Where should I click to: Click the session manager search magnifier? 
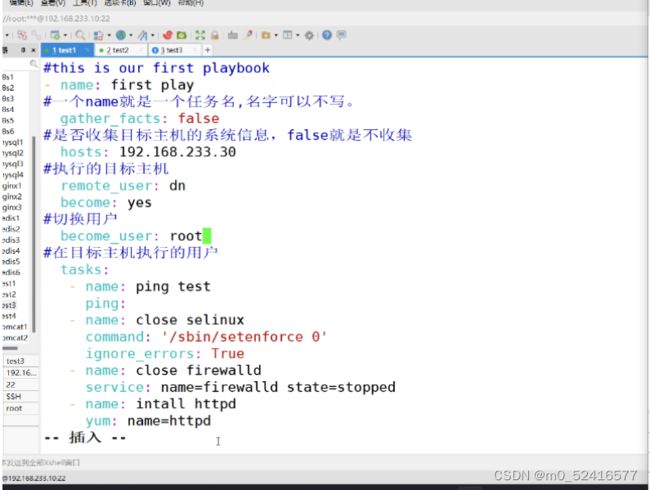pyautogui.click(x=34, y=63)
